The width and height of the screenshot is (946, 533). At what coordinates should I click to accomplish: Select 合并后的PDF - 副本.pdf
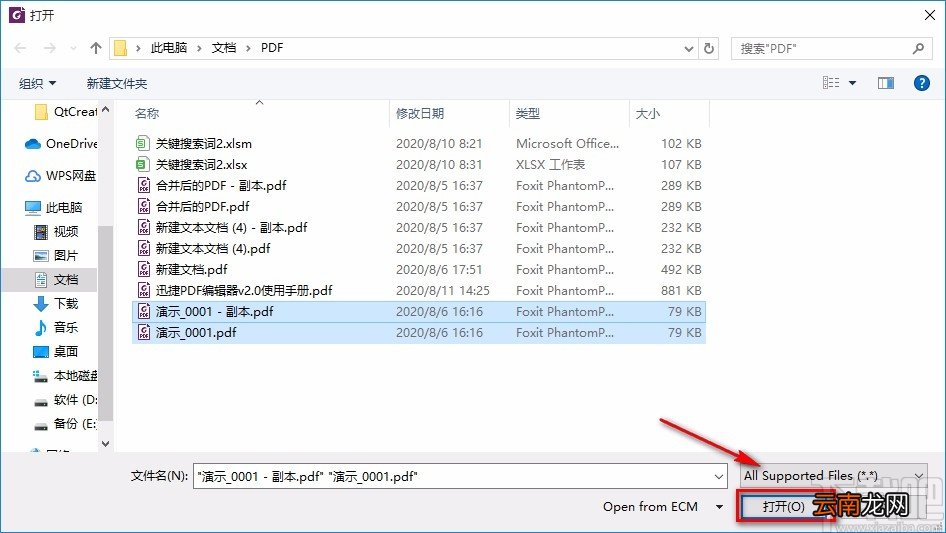point(418,185)
